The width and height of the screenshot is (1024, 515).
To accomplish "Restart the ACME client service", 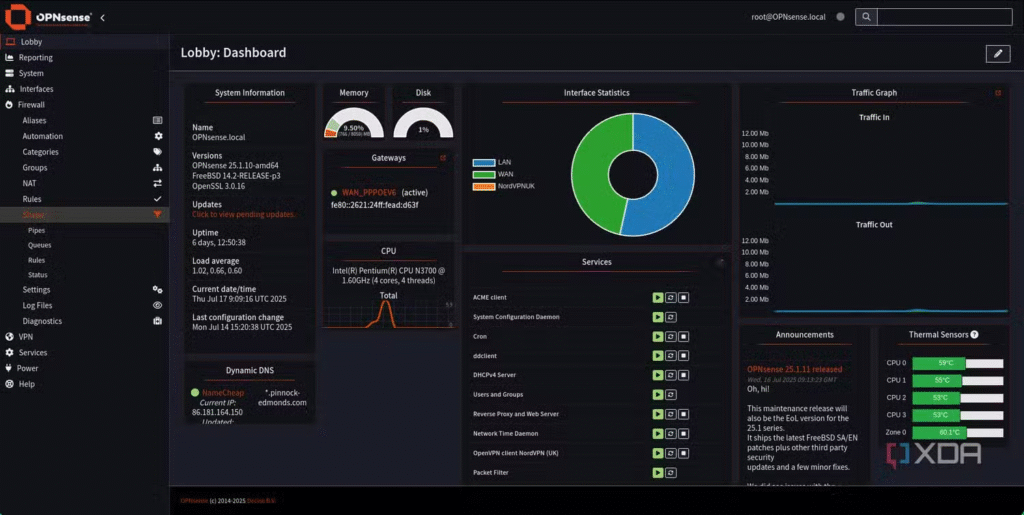I will [x=671, y=298].
